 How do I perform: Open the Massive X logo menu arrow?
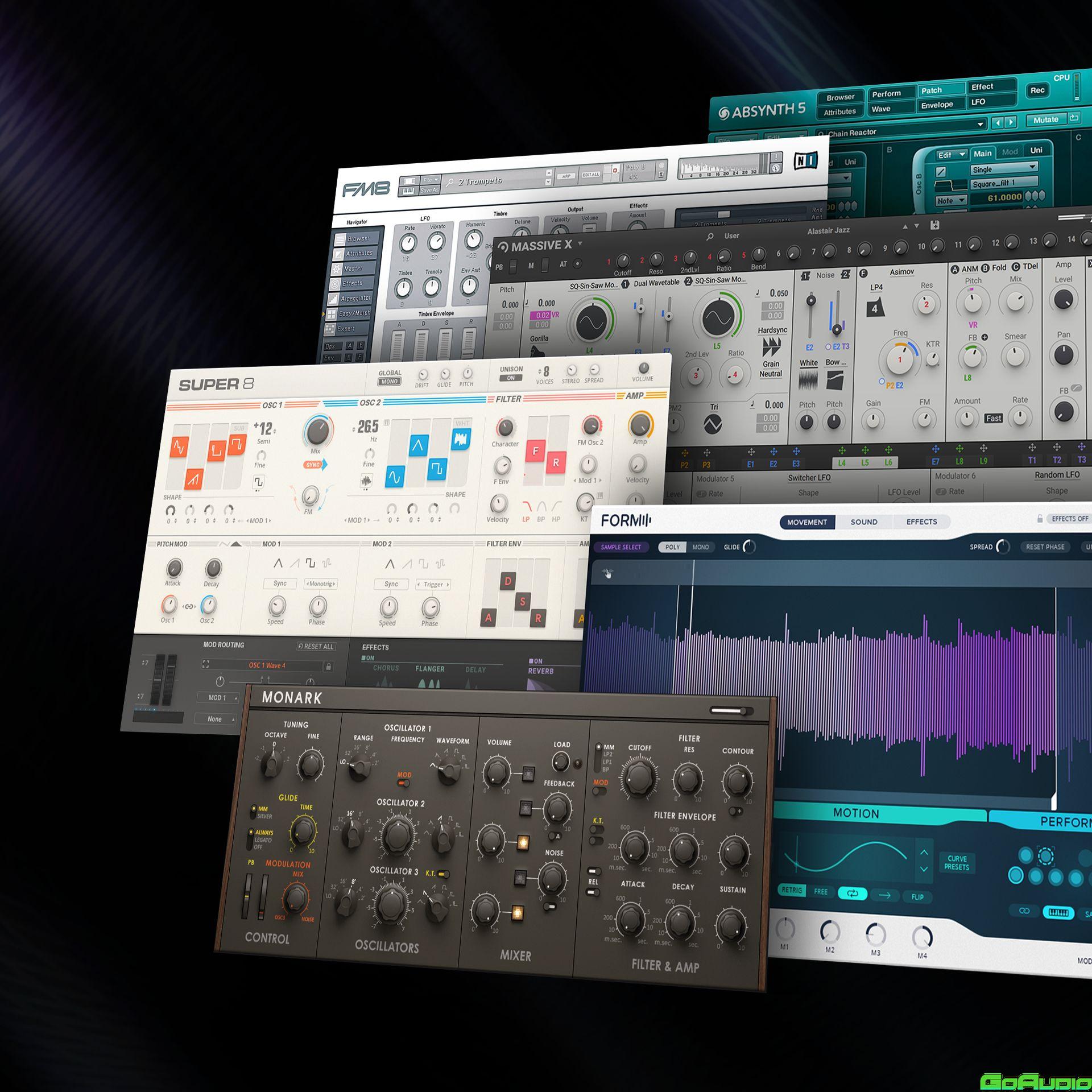tap(580, 244)
